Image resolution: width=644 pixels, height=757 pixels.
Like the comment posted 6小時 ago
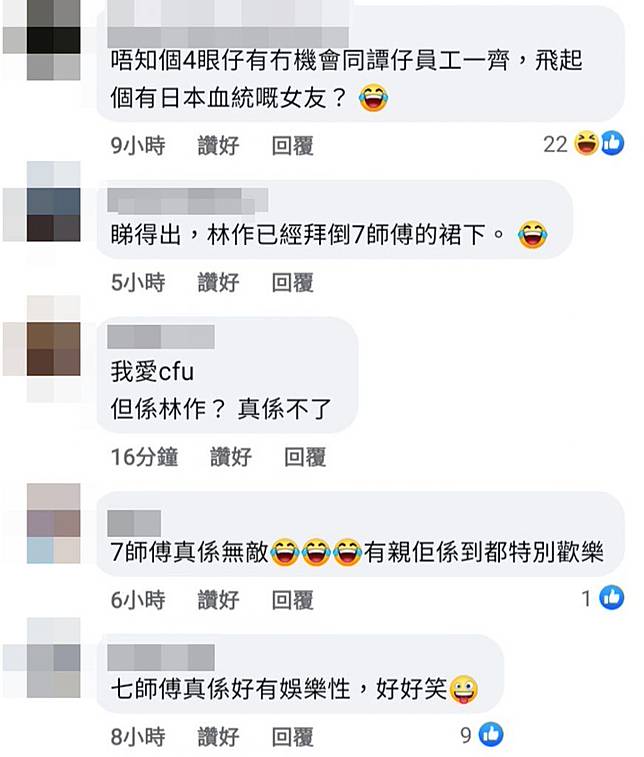pos(219,600)
